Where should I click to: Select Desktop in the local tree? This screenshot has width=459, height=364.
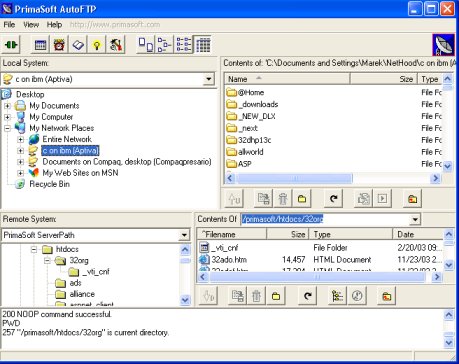tap(30, 94)
